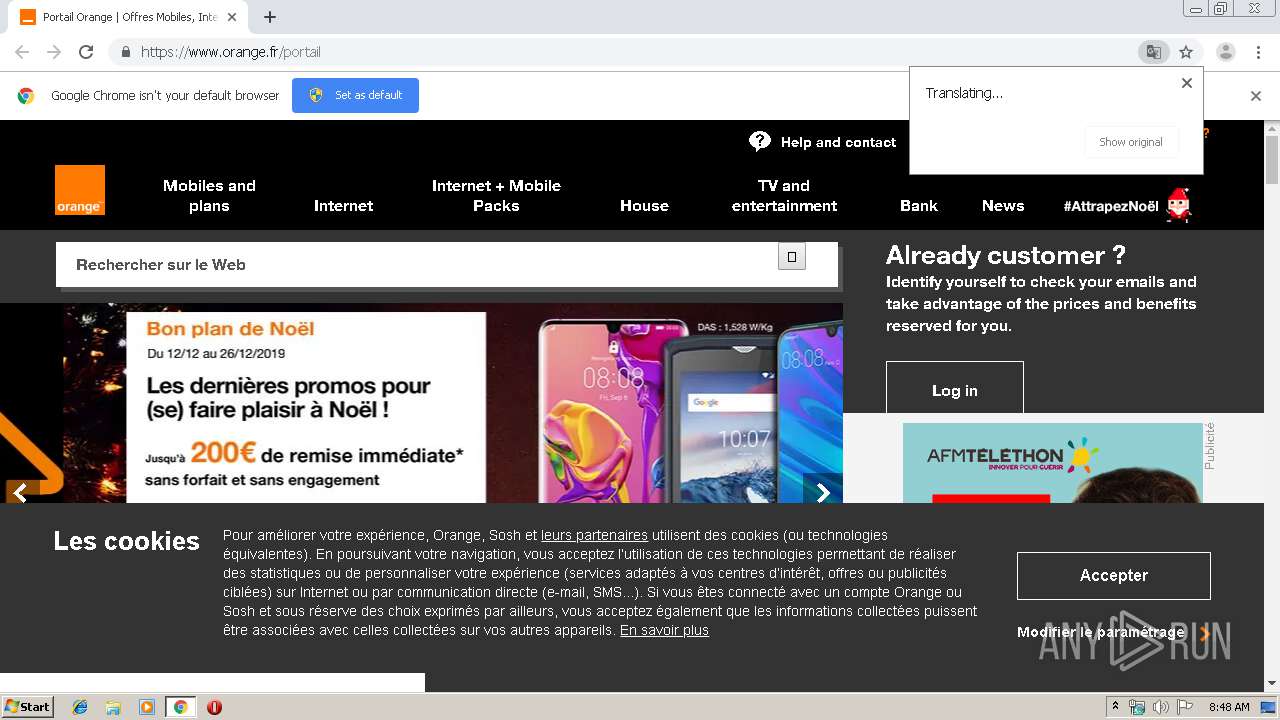Reload the Orange portal page
The image size is (1280, 720).
tap(86, 52)
